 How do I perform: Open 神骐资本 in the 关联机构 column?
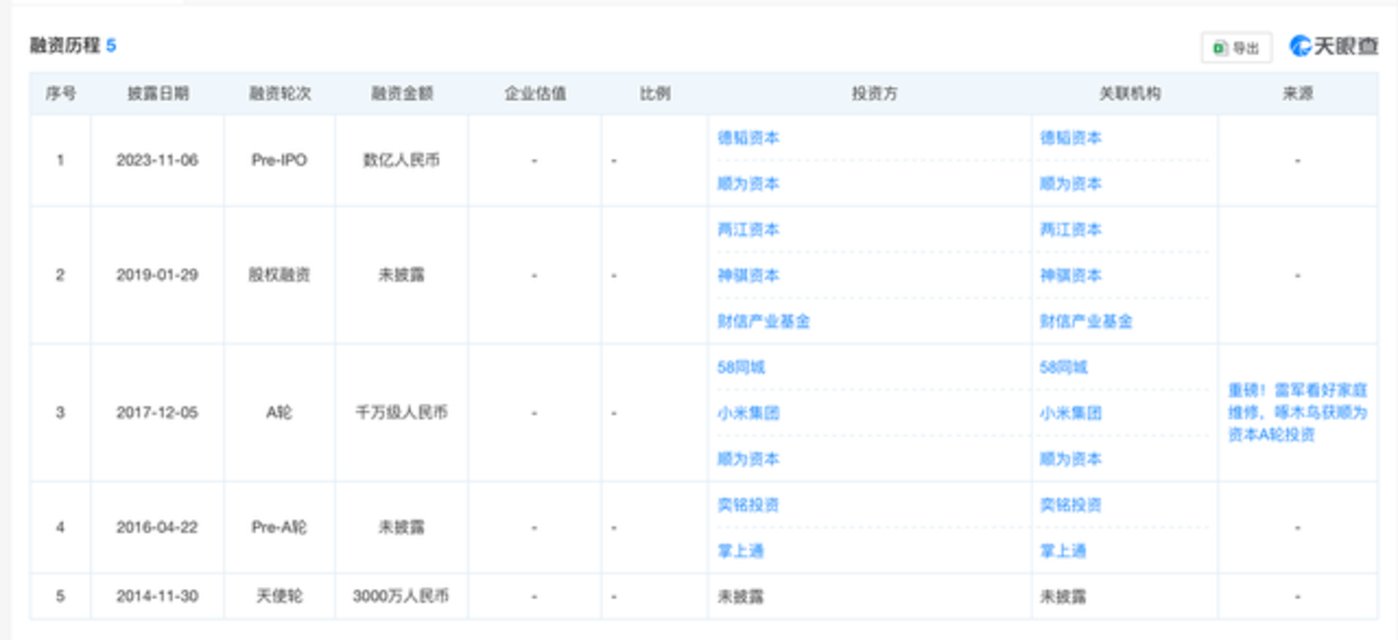(1070, 275)
